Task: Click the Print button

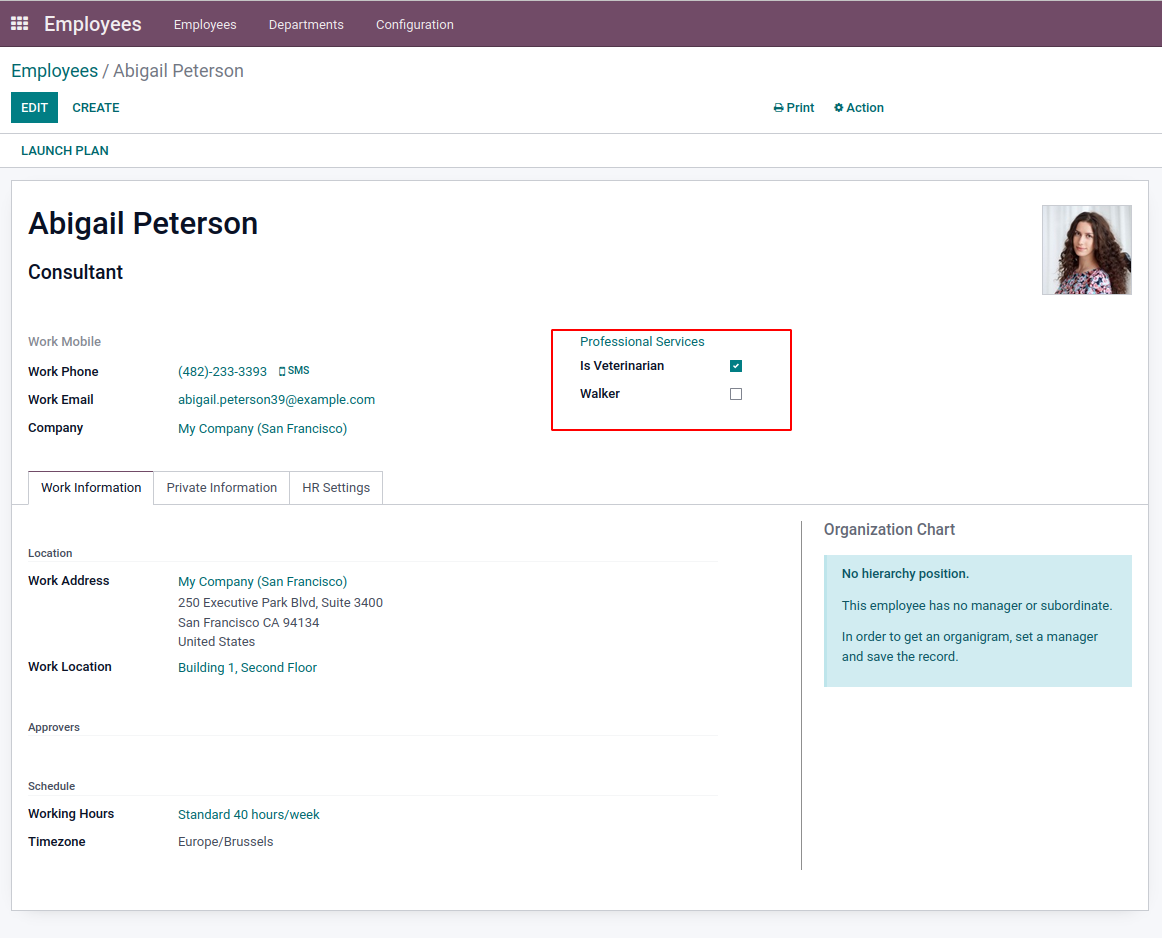Action: [x=794, y=108]
